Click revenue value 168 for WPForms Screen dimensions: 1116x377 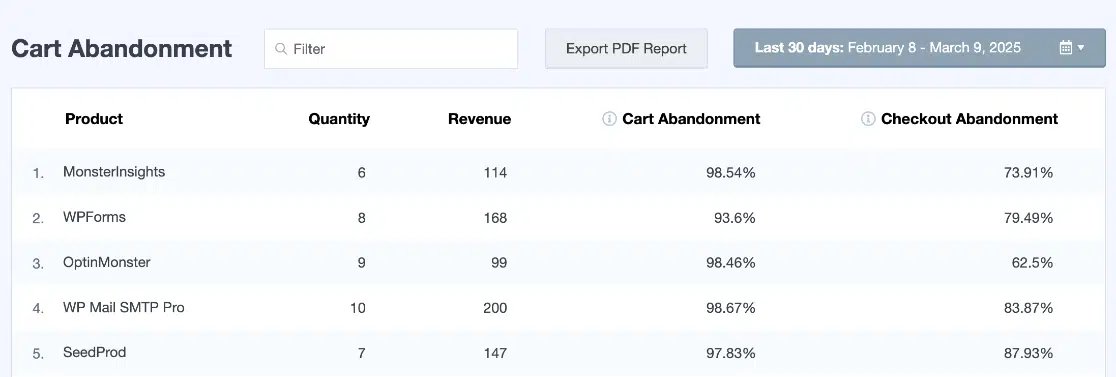495,218
